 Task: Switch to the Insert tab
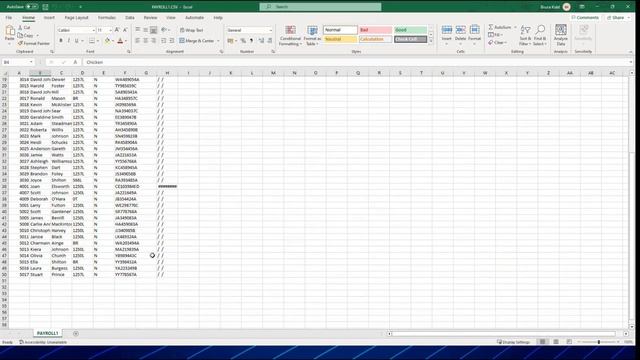49,18
